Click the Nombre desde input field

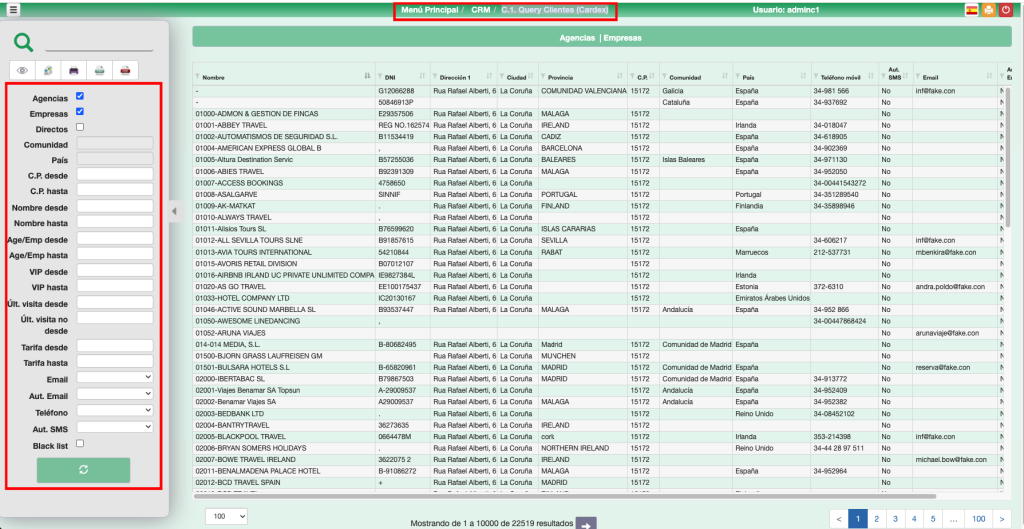click(114, 205)
